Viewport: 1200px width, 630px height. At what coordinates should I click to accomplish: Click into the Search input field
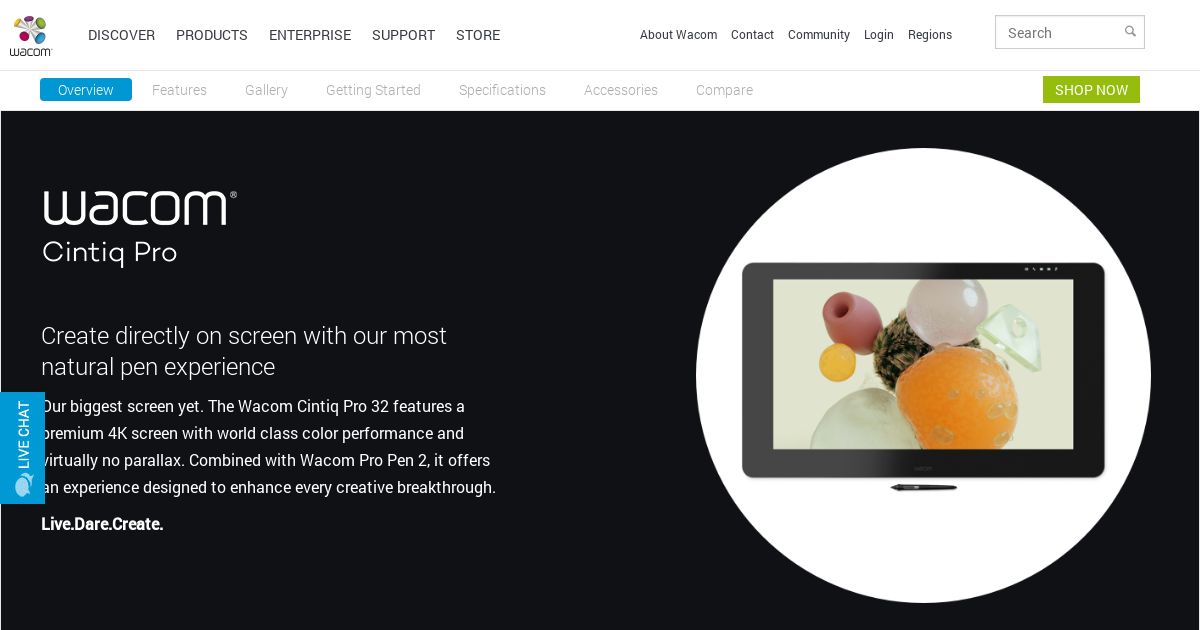tap(1060, 32)
